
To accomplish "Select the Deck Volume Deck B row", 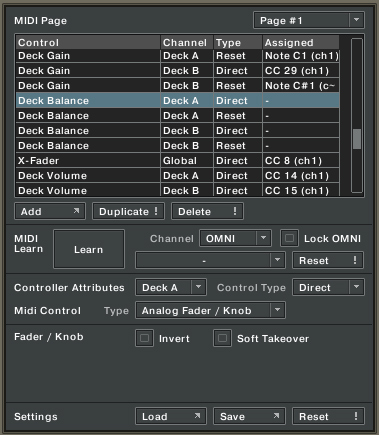I will tap(178, 190).
